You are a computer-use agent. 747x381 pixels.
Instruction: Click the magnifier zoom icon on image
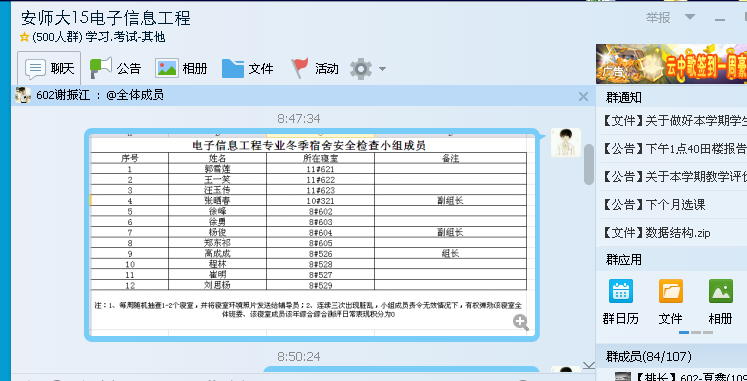tap(521, 322)
